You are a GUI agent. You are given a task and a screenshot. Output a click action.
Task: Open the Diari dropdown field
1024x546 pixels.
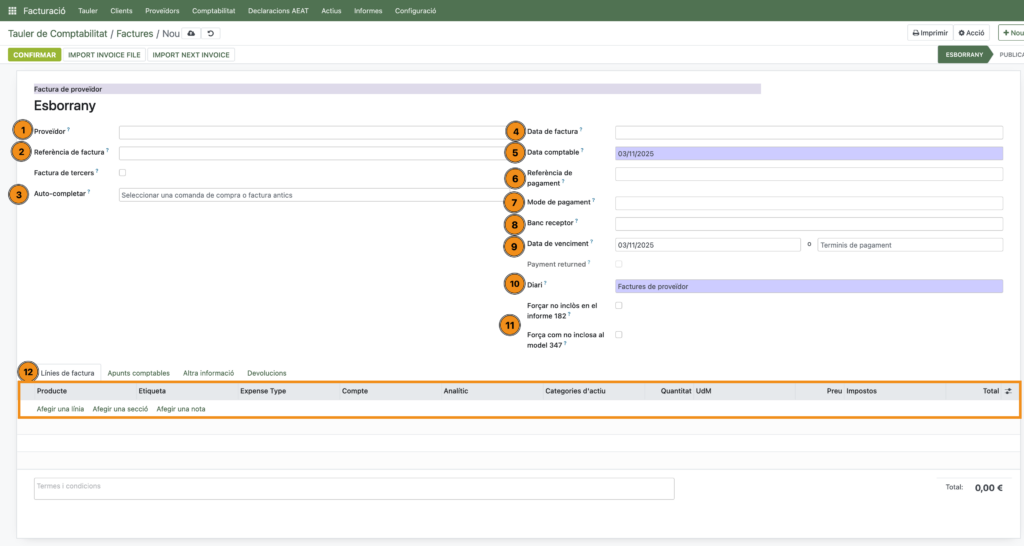click(808, 286)
